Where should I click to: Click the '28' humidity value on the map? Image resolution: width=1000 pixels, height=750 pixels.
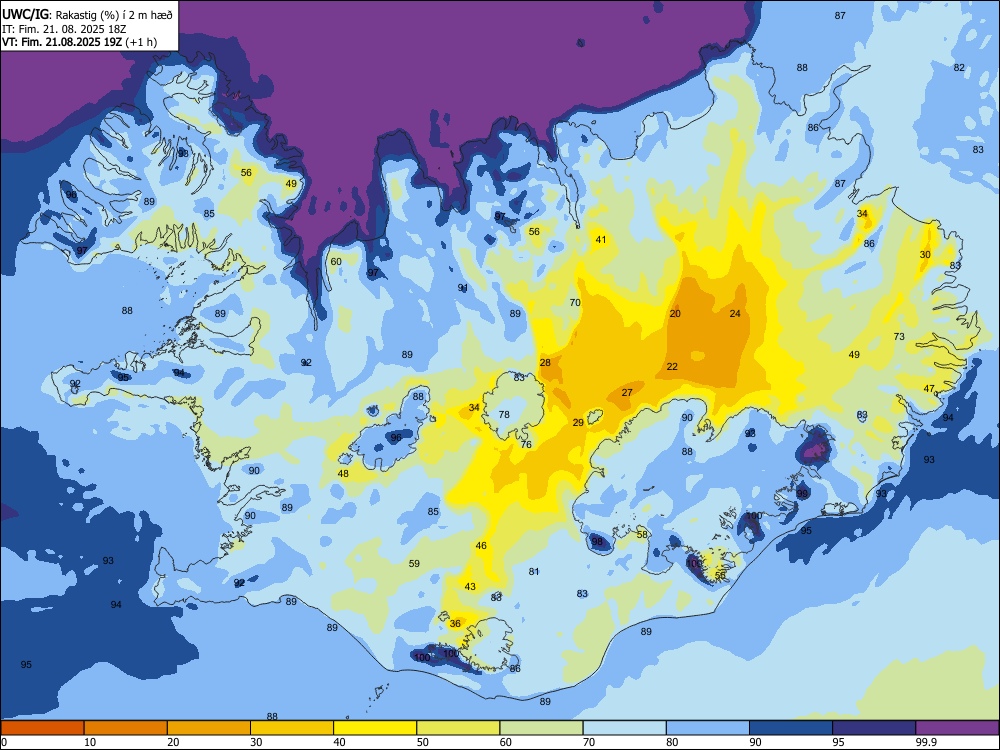click(545, 363)
